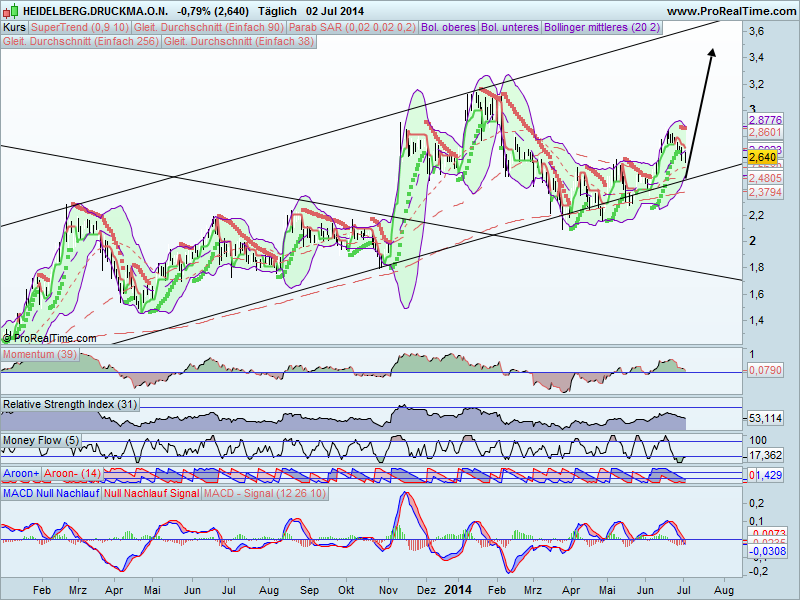This screenshot has width=800, height=600.
Task: Open Gleit. Durchschnitt (Einfach 256) label
Action: 81,41
